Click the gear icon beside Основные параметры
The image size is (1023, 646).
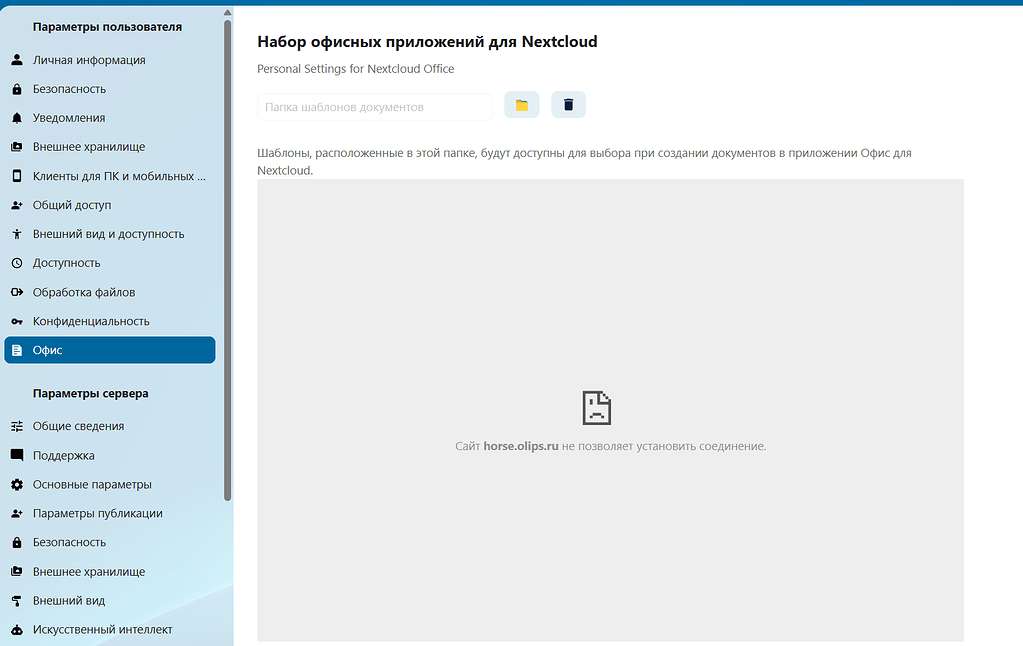tap(17, 484)
